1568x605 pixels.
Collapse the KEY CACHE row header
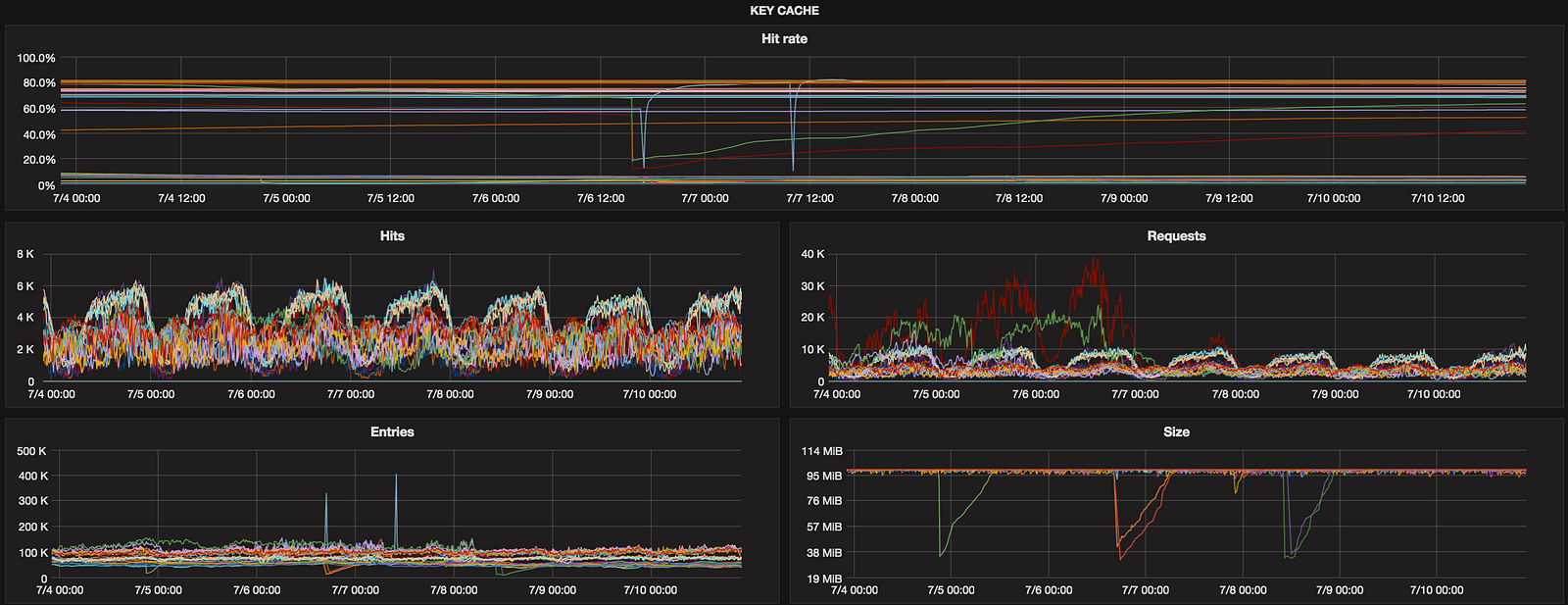(784, 11)
